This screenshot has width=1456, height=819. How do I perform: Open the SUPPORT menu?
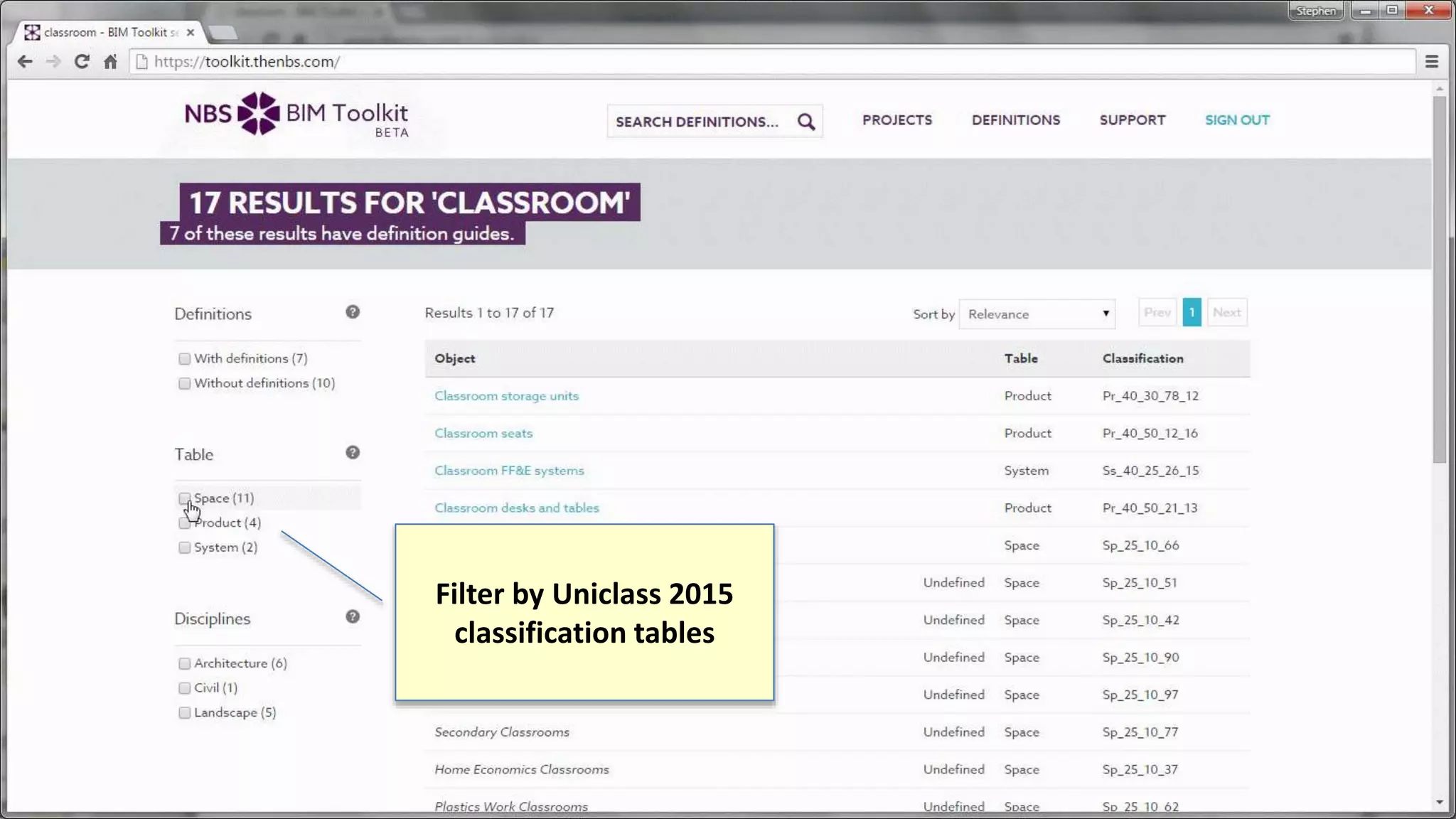coord(1133,120)
